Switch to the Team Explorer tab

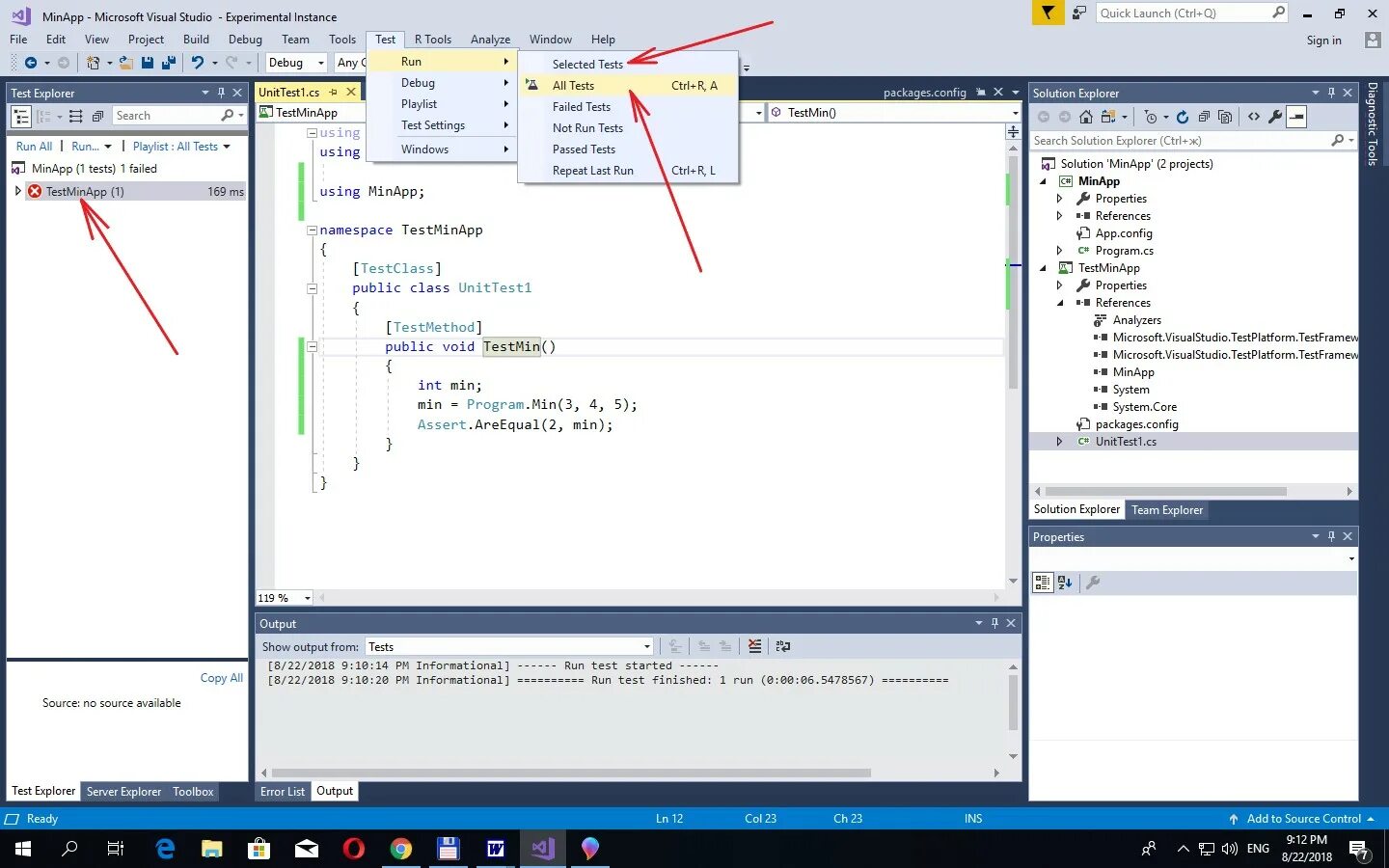coord(1167,510)
